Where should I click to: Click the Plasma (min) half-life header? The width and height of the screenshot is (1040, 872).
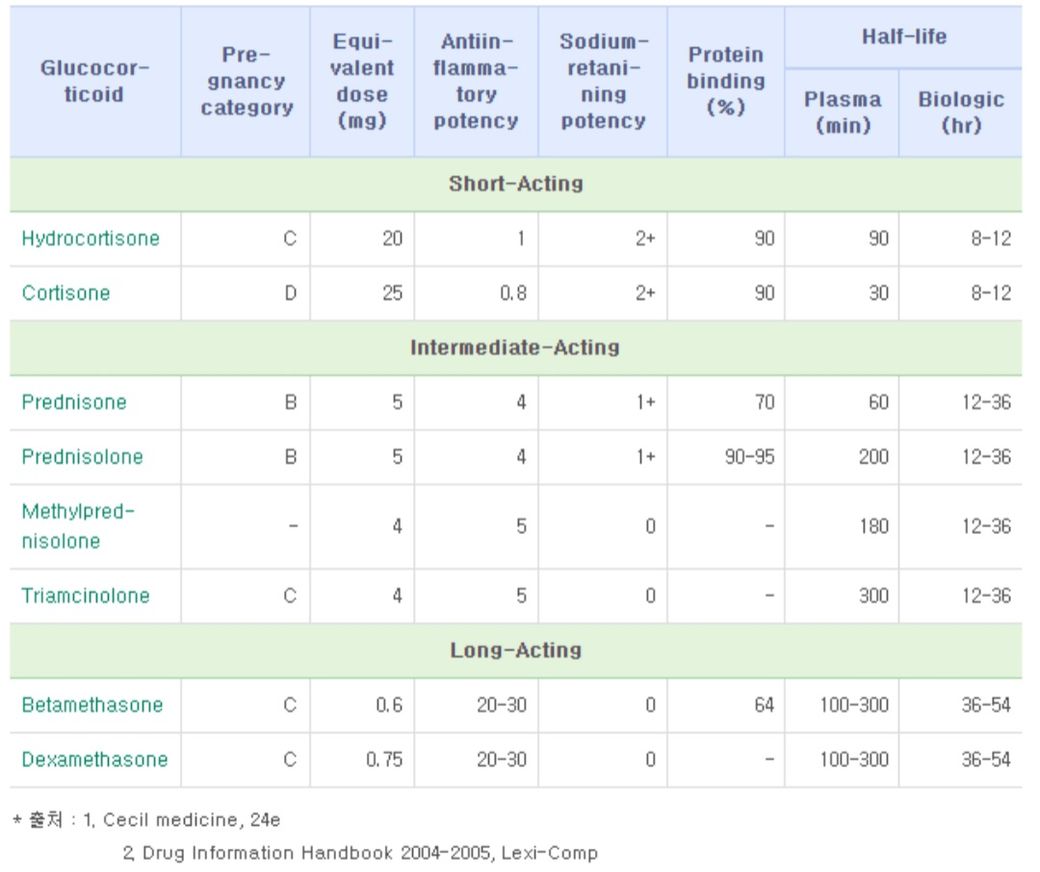pyautogui.click(x=842, y=112)
